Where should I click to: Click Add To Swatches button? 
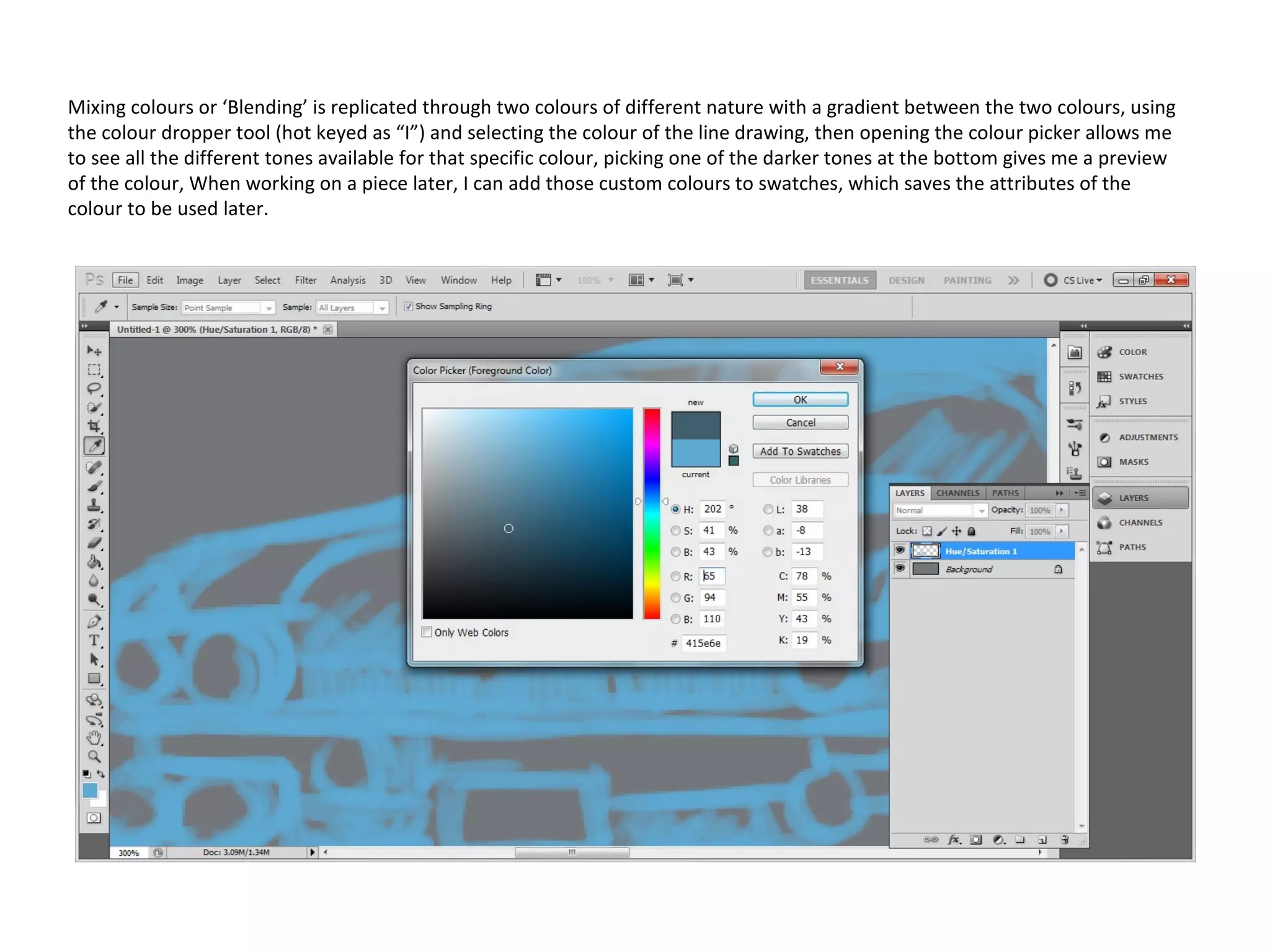pos(801,451)
